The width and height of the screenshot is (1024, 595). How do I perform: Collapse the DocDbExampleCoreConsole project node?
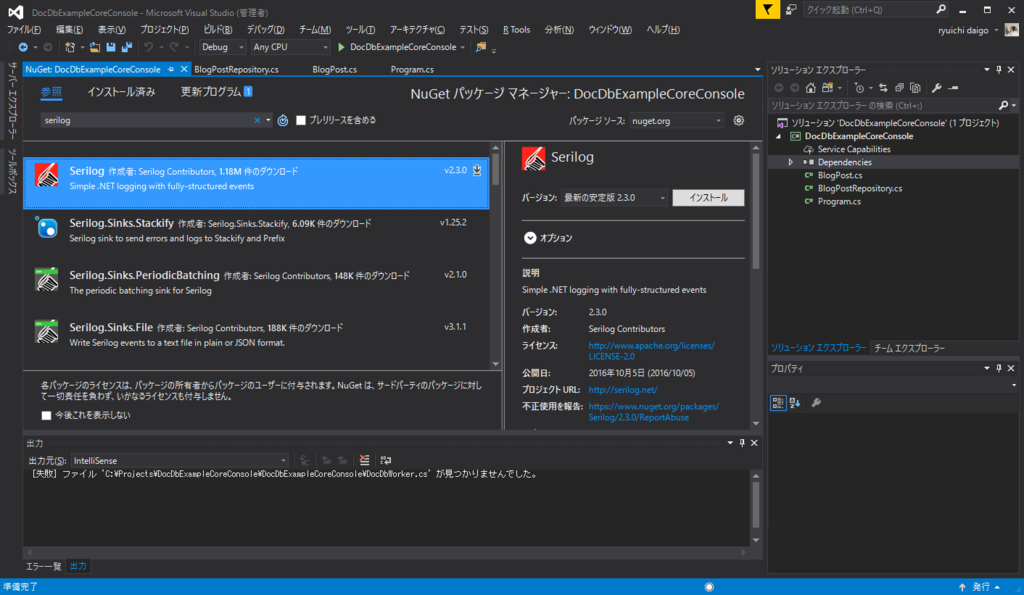[x=778, y=137]
